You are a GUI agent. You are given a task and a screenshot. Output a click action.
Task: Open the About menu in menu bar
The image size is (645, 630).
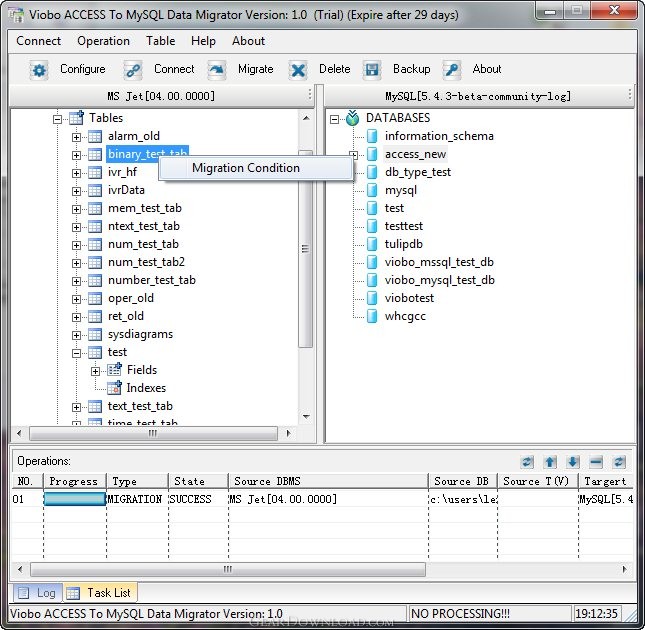pyautogui.click(x=248, y=41)
